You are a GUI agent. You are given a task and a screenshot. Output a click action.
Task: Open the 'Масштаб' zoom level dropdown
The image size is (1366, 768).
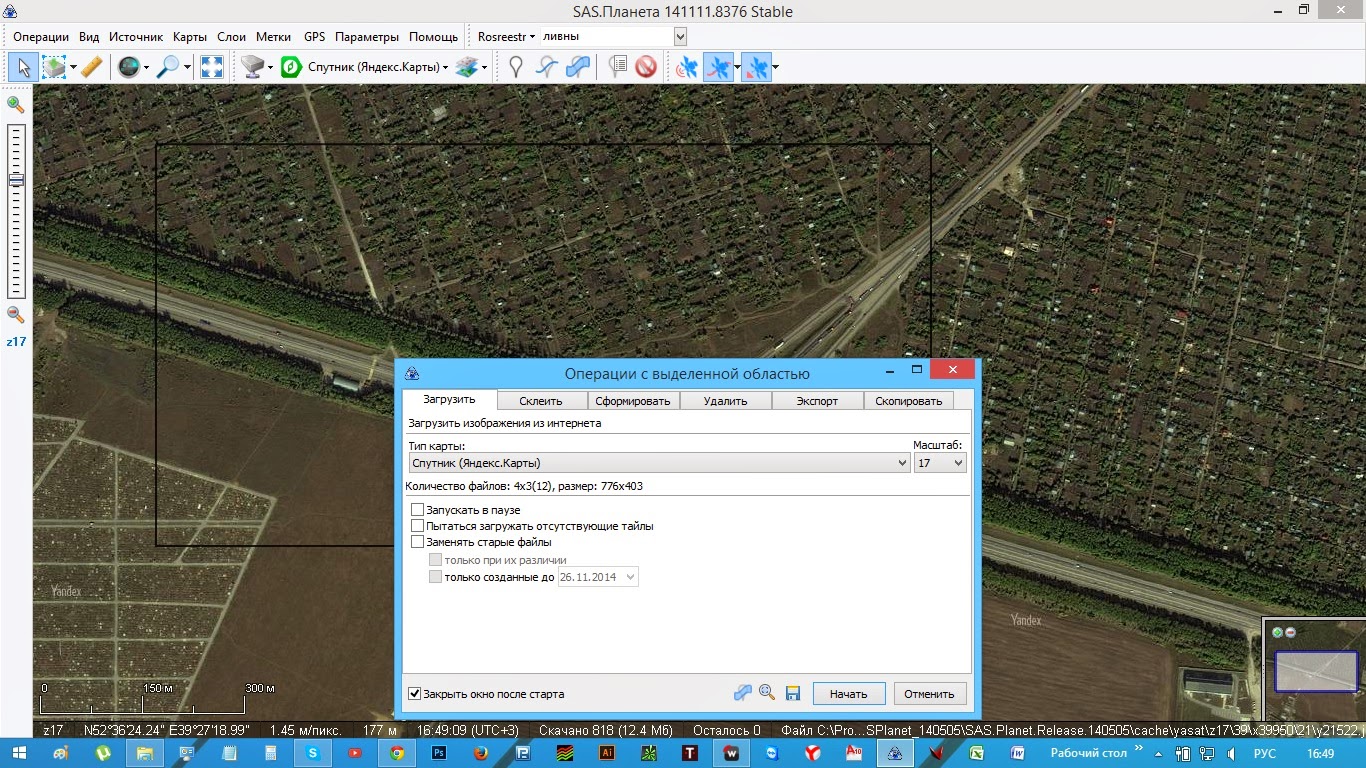point(940,463)
